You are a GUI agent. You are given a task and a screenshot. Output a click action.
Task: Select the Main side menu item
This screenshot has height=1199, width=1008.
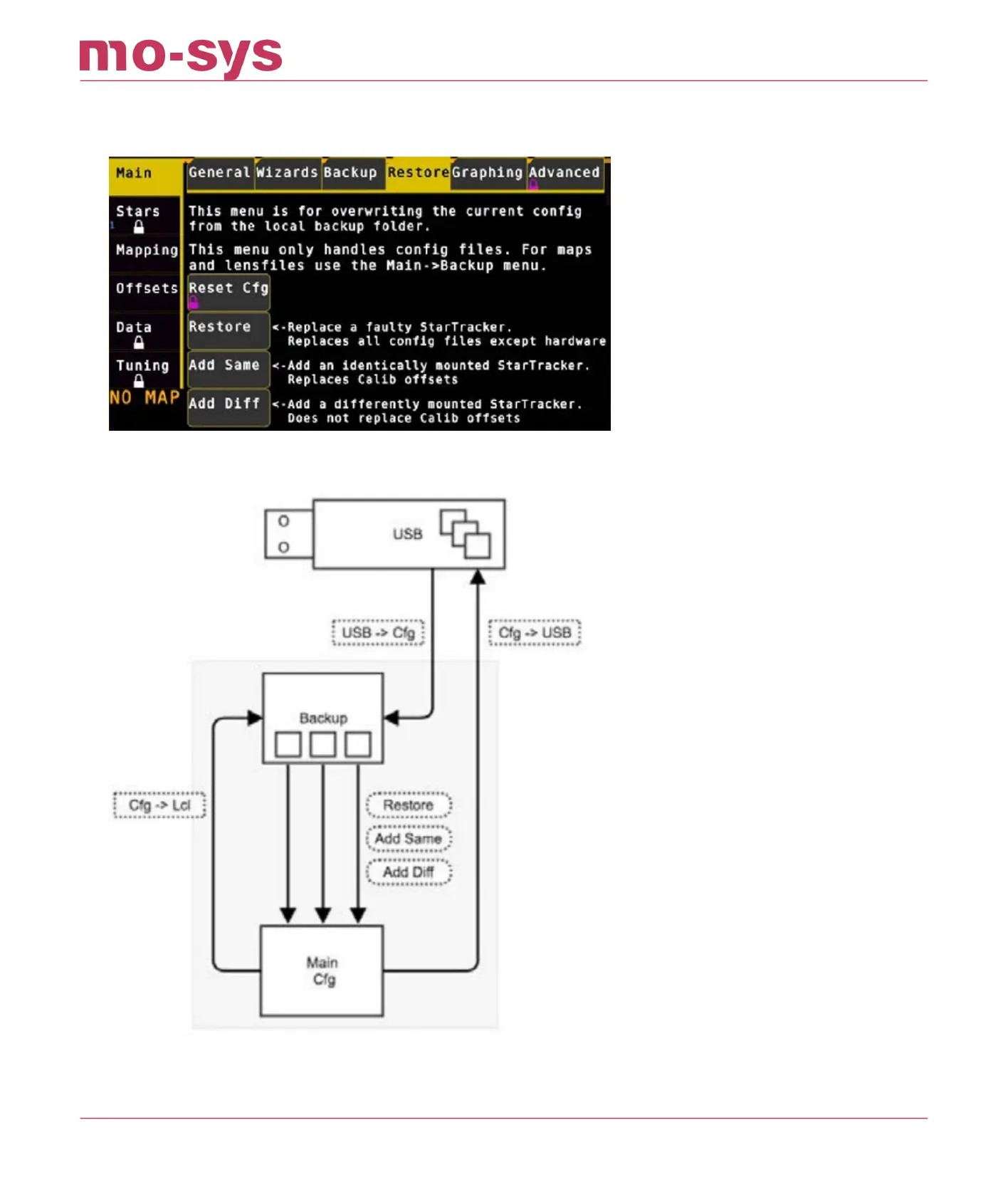[145, 176]
